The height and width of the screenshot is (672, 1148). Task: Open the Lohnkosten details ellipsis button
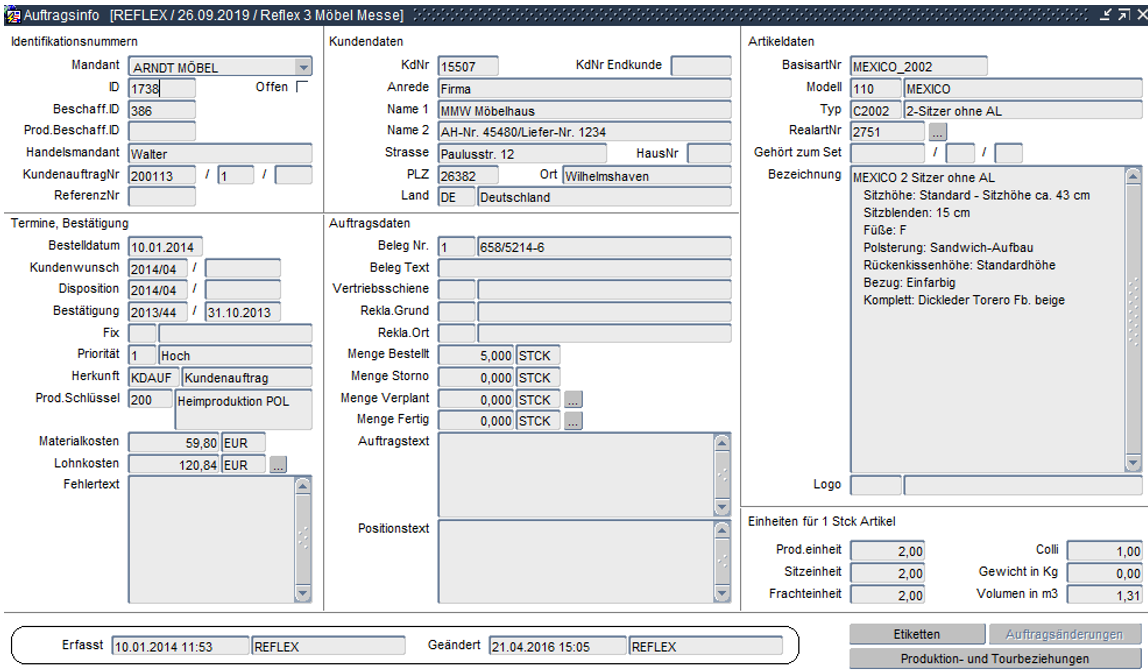[278, 464]
